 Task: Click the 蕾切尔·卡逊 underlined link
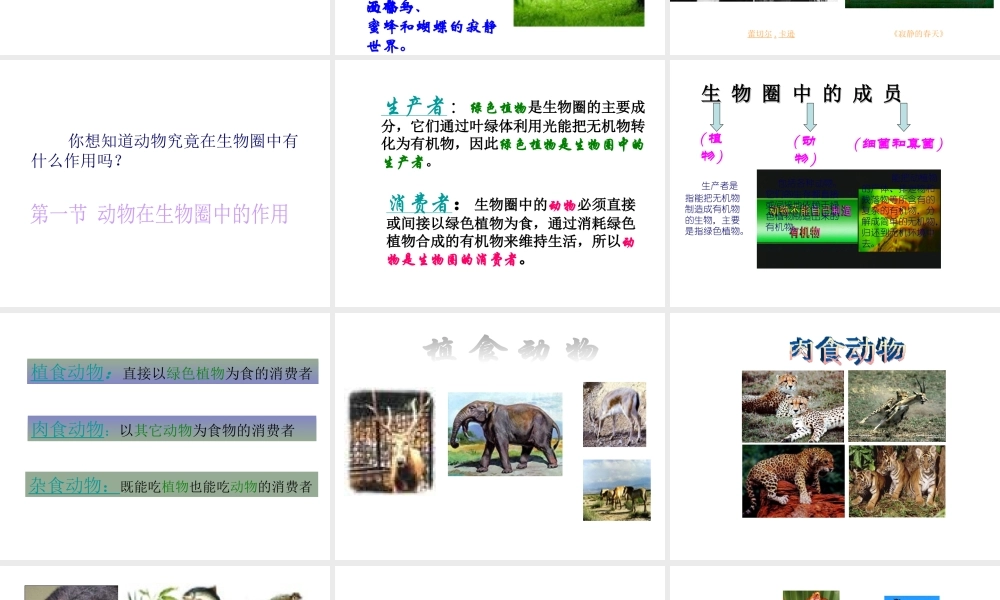point(771,34)
